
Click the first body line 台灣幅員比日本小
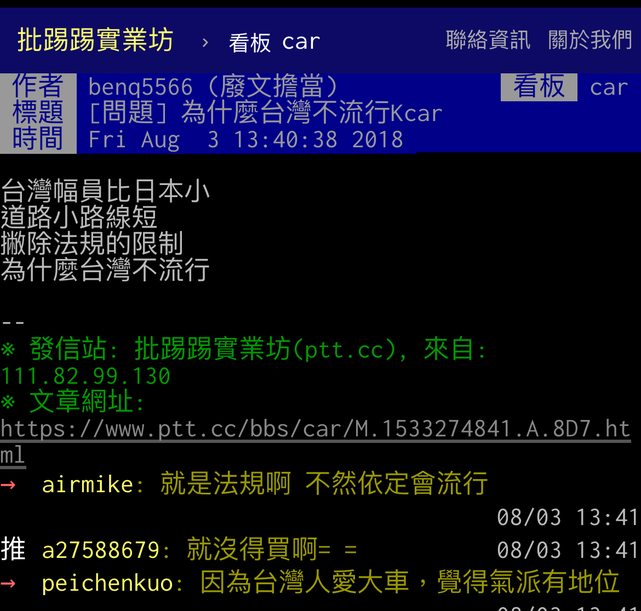pos(105,191)
